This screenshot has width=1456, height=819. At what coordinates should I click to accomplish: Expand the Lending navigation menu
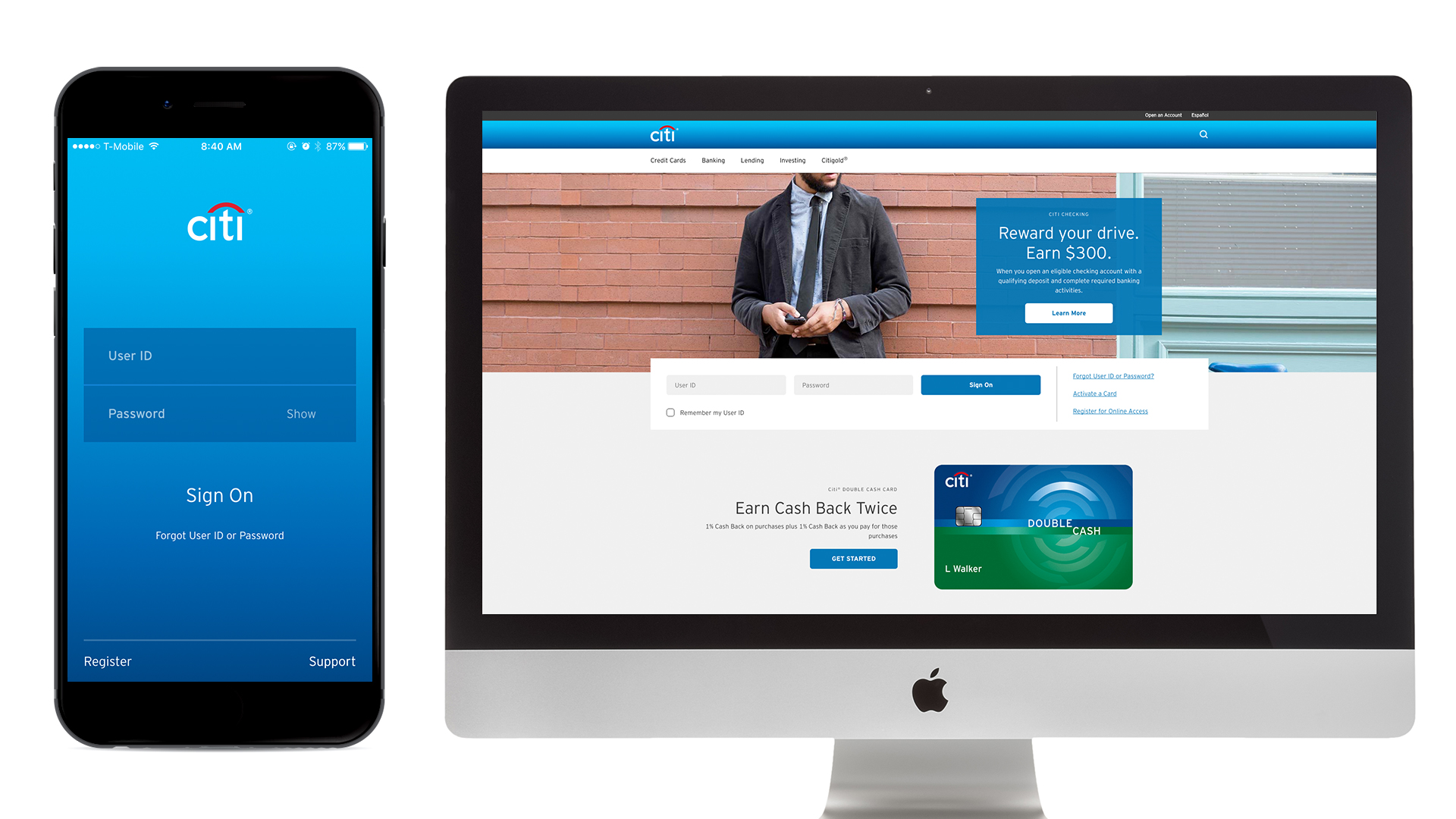coord(754,160)
